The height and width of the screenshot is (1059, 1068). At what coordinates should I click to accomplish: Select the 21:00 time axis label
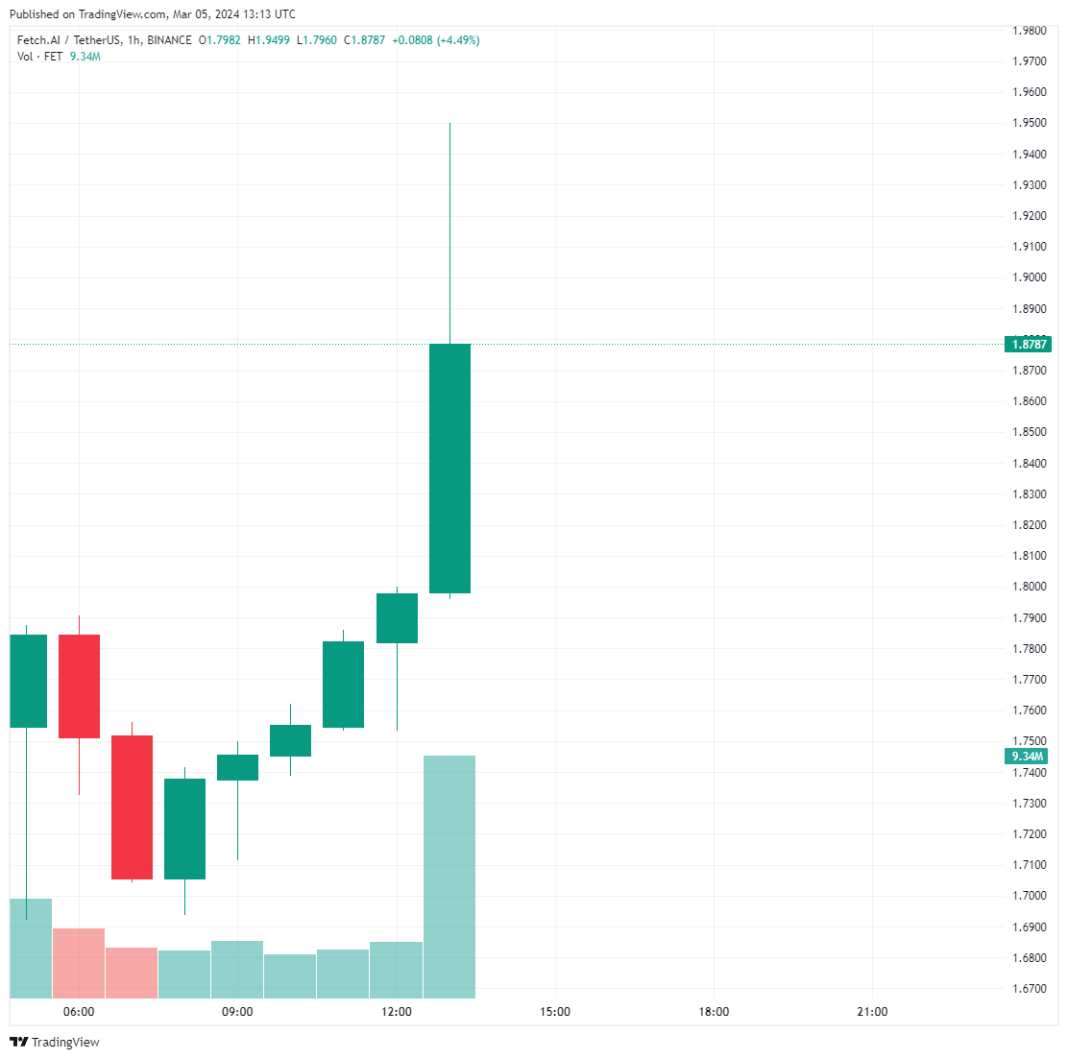(x=872, y=1012)
